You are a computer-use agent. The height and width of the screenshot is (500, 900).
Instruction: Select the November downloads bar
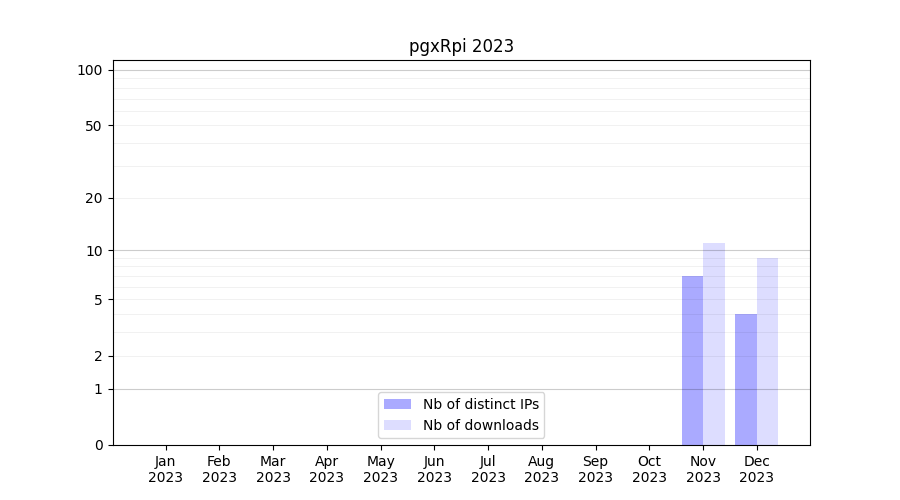(714, 344)
